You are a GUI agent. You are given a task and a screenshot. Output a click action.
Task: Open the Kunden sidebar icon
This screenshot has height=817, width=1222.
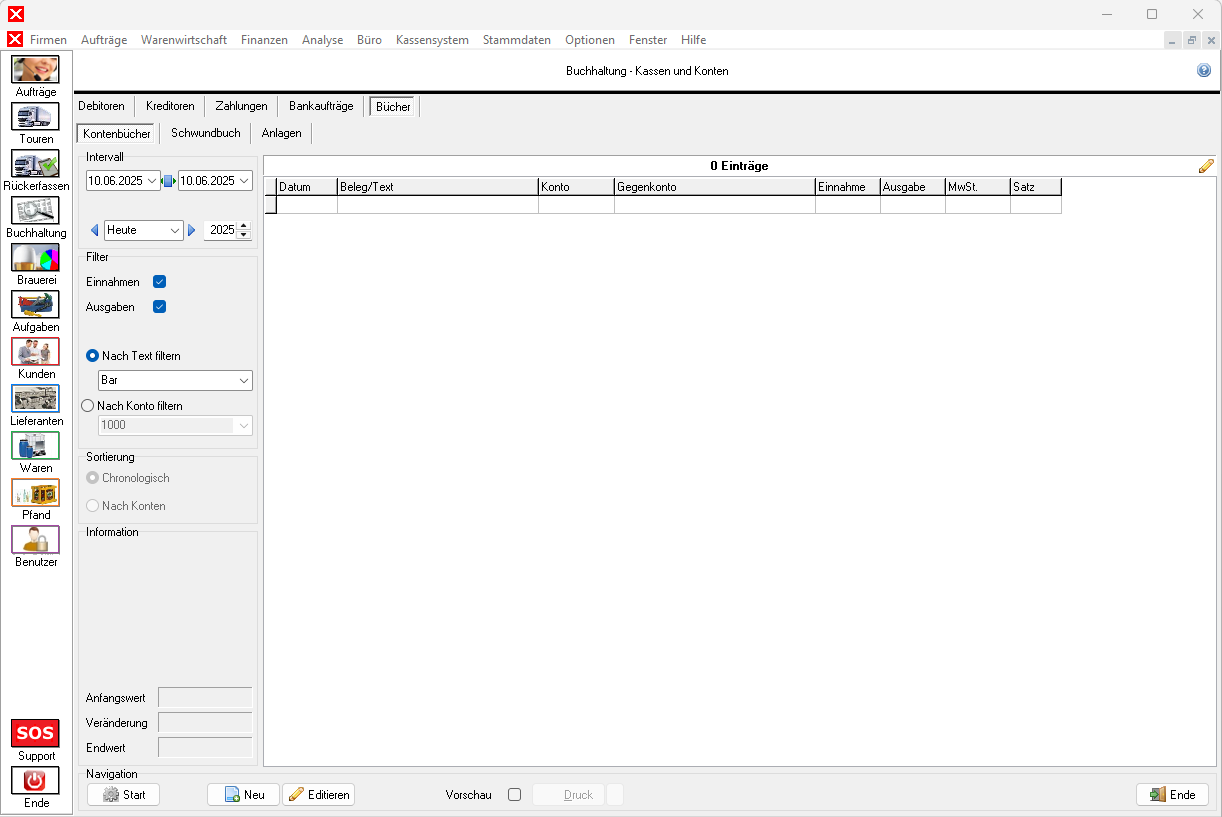click(x=35, y=352)
